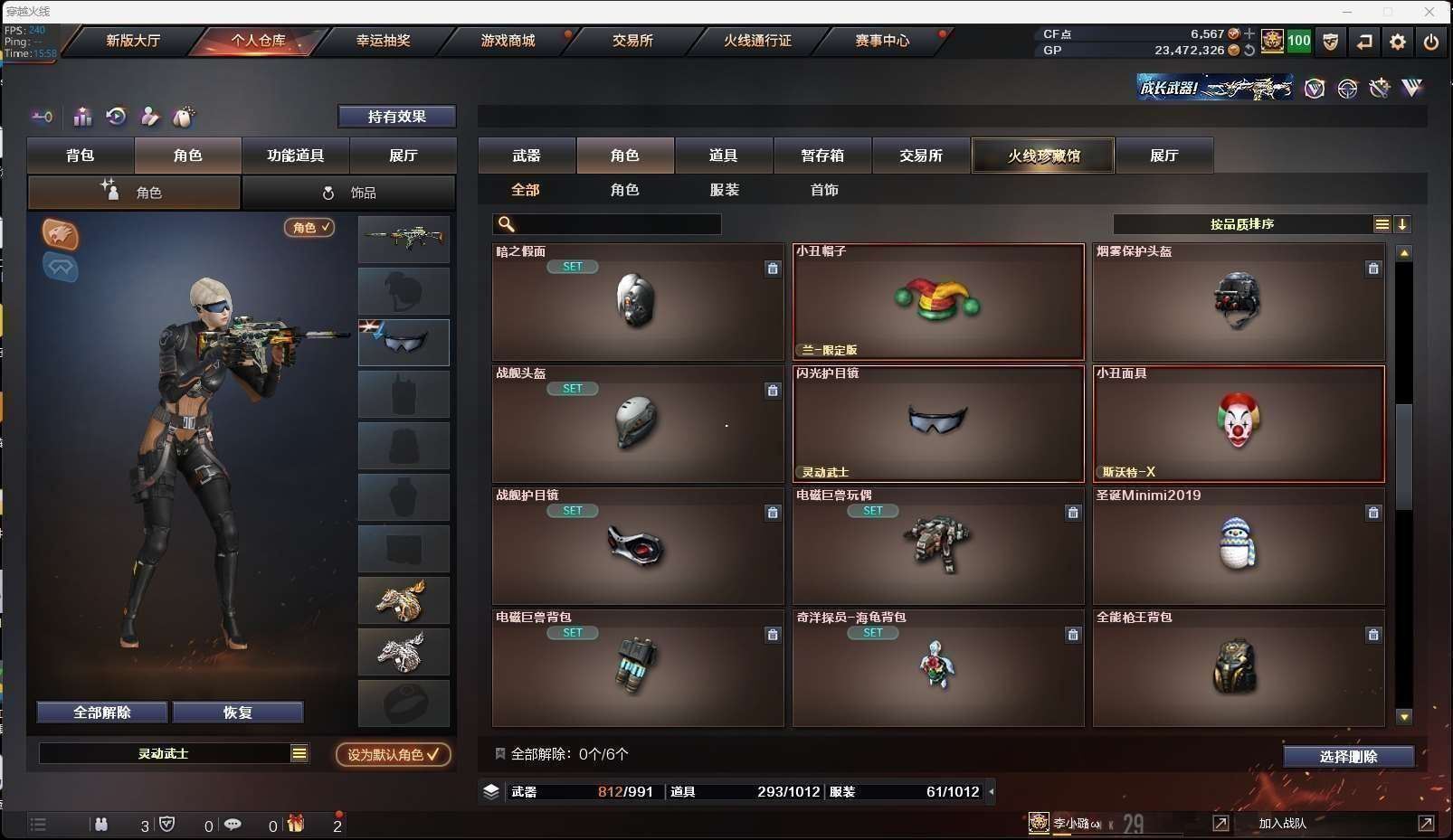
Task: Click the GP refresh icon
Action: click(1249, 51)
